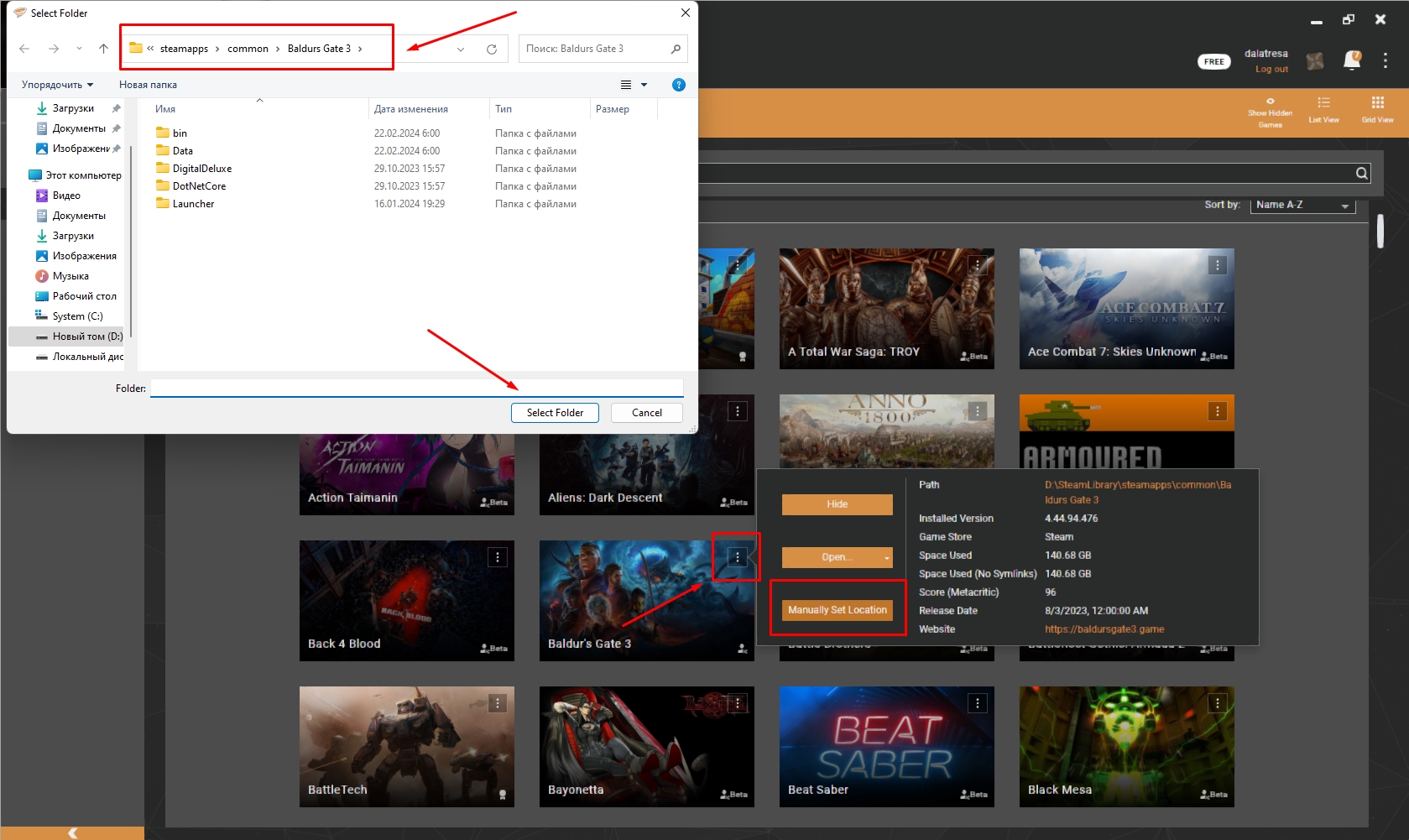
Task: Open options menu on Back 4 Blood card
Action: click(497, 557)
